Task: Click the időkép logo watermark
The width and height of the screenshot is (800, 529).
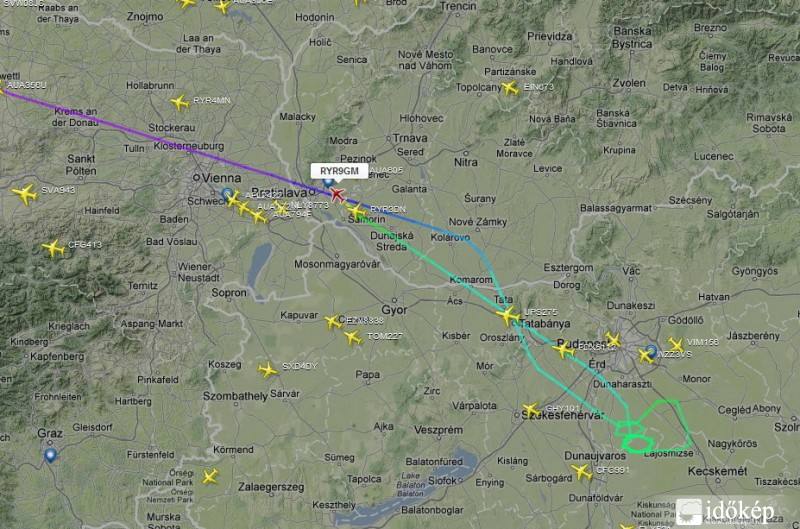Action: click(x=726, y=512)
